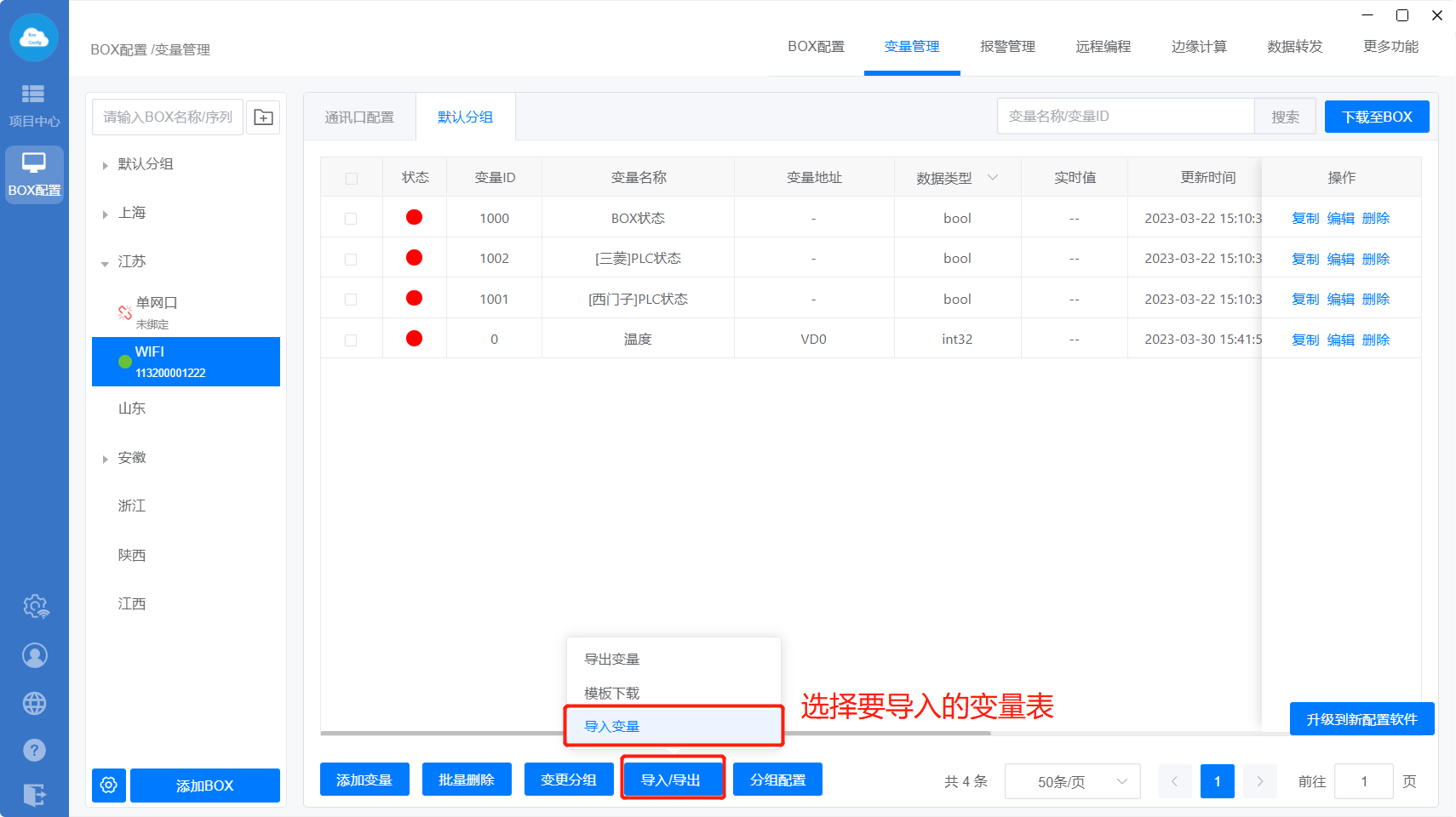Switch to the 报警管理 tab
Viewport: 1456px width, 817px height.
1007,47
